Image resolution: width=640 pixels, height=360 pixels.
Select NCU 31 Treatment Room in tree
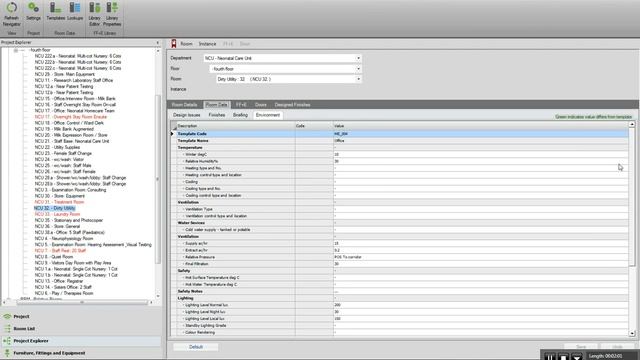(59, 202)
